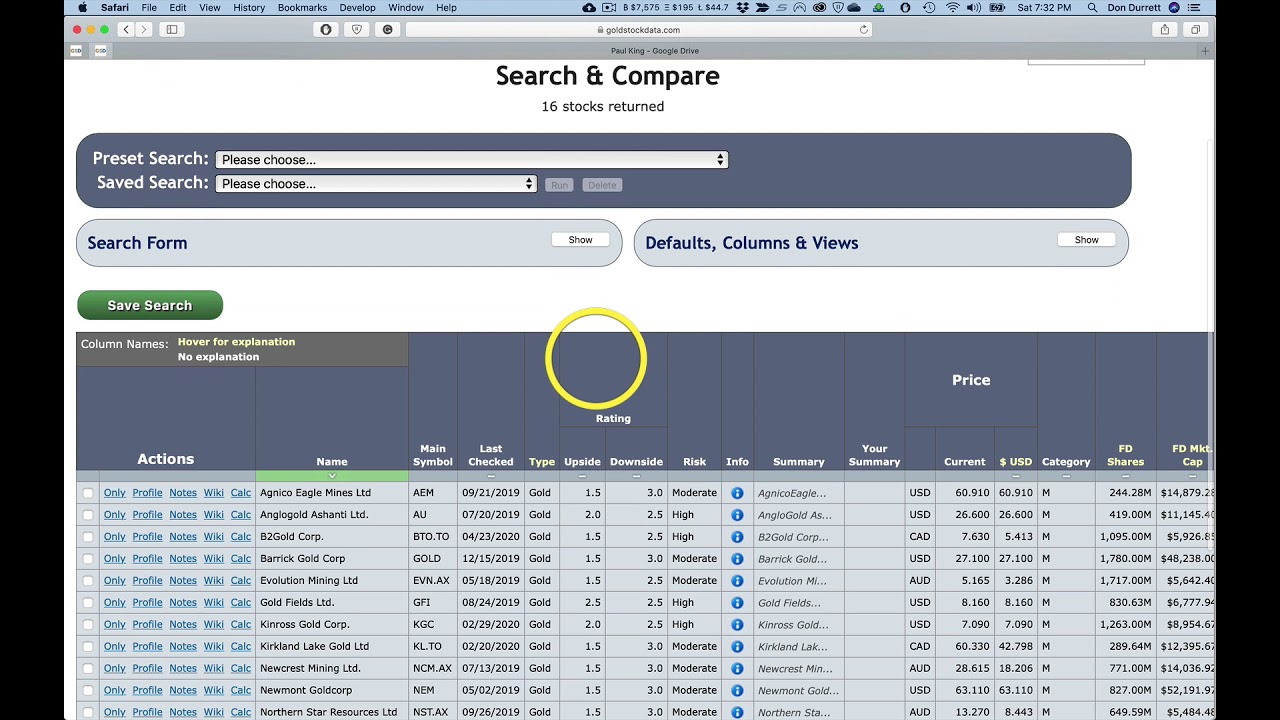
Task: Click Safari's forward arrow button
Action: click(x=143, y=30)
